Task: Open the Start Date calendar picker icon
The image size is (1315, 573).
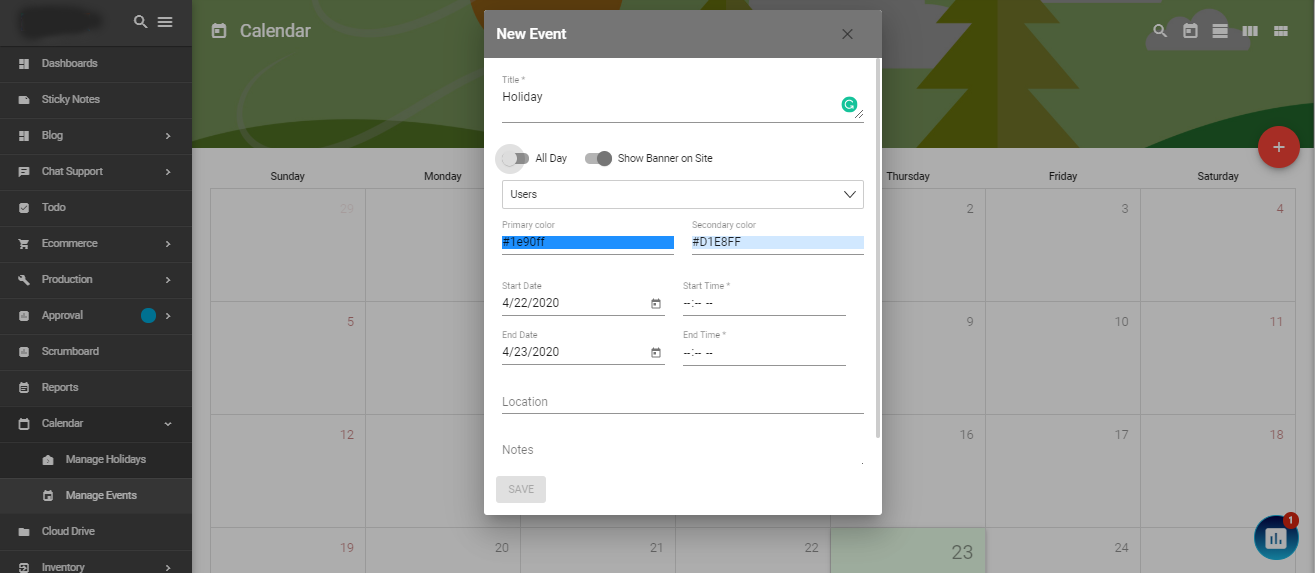Action: pyautogui.click(x=656, y=303)
